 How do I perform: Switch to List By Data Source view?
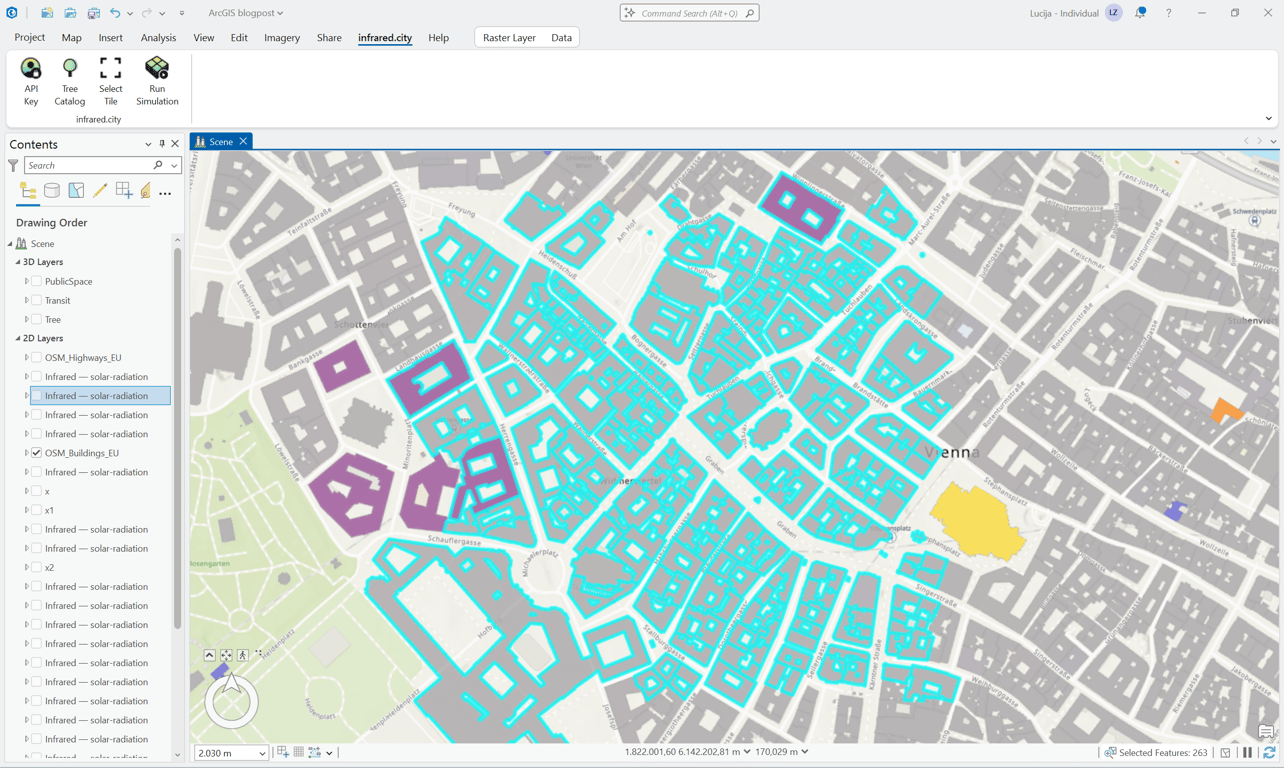[52, 191]
